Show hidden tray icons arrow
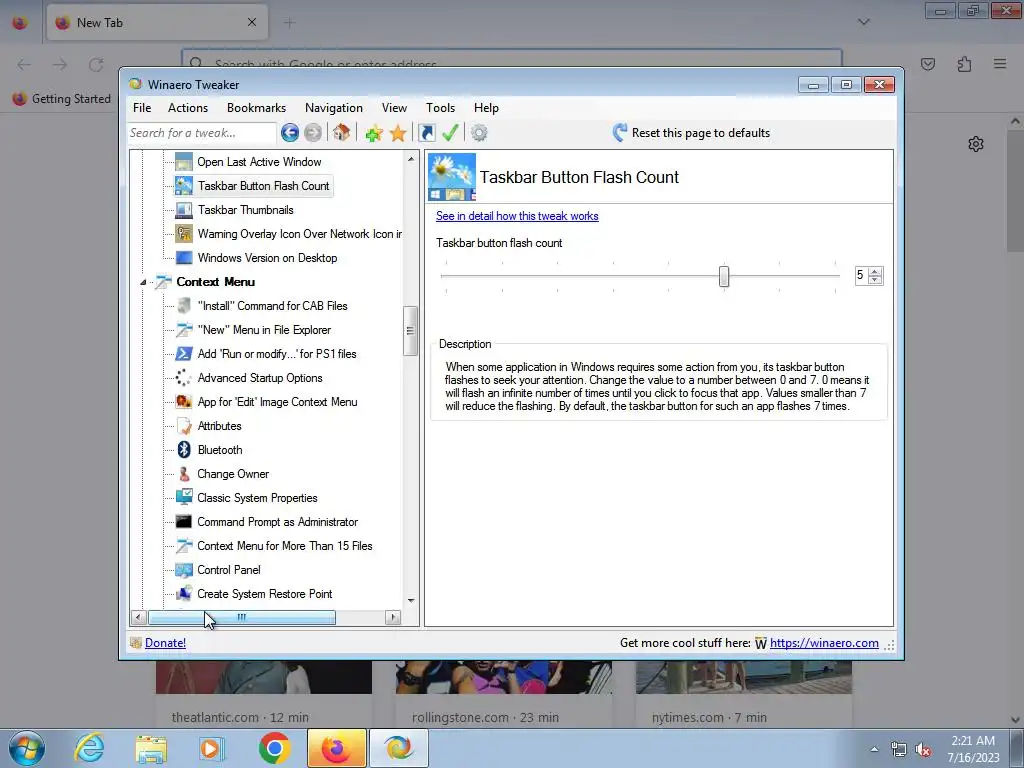 point(874,749)
